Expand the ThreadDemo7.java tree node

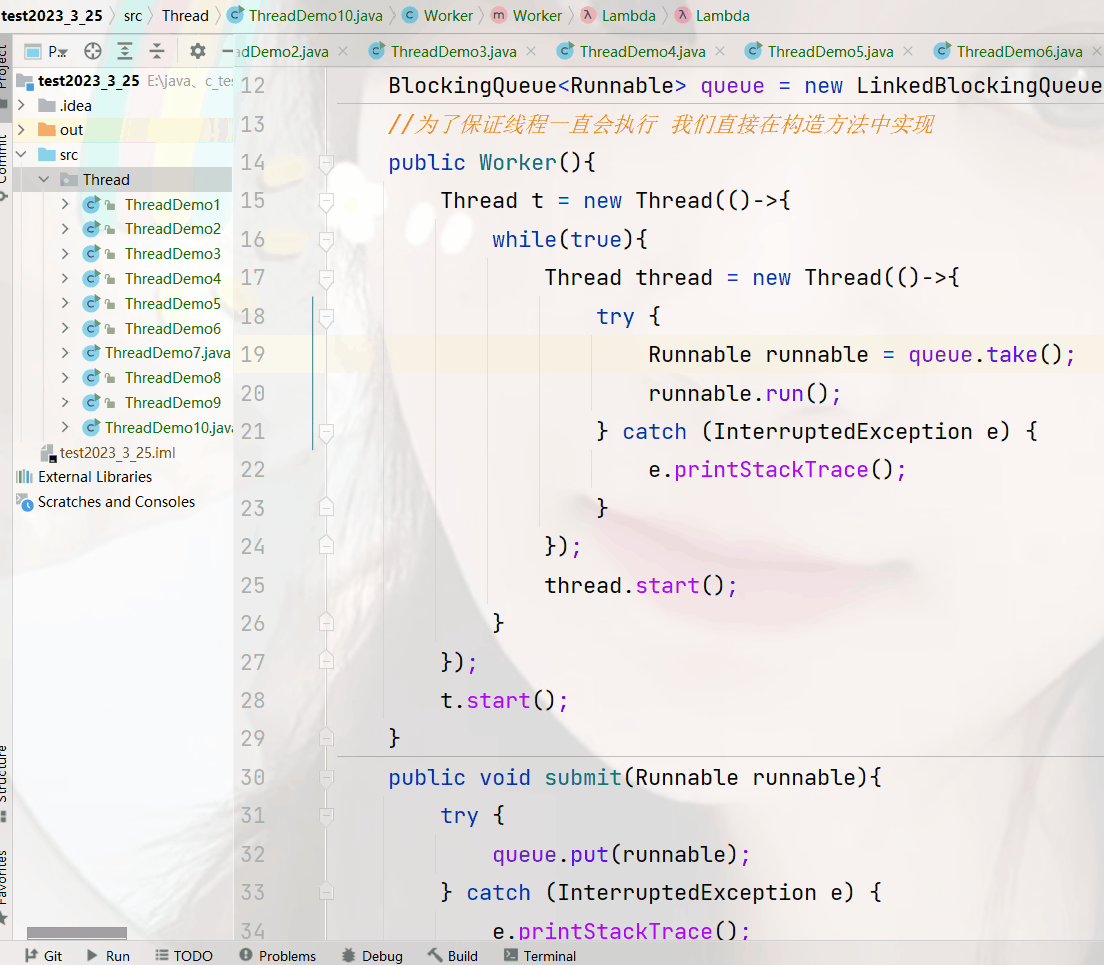click(65, 353)
